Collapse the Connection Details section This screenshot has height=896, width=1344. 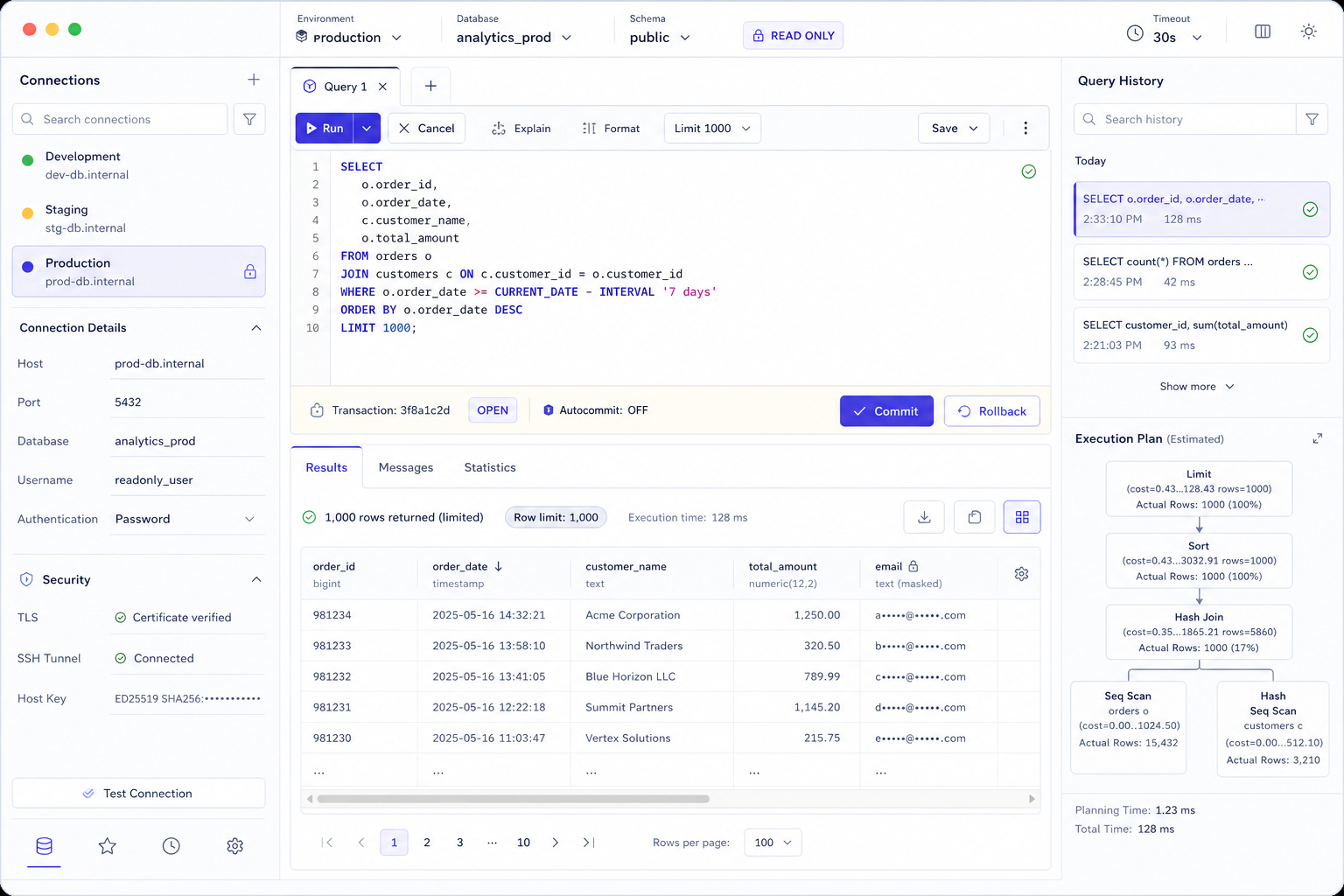[x=256, y=328]
